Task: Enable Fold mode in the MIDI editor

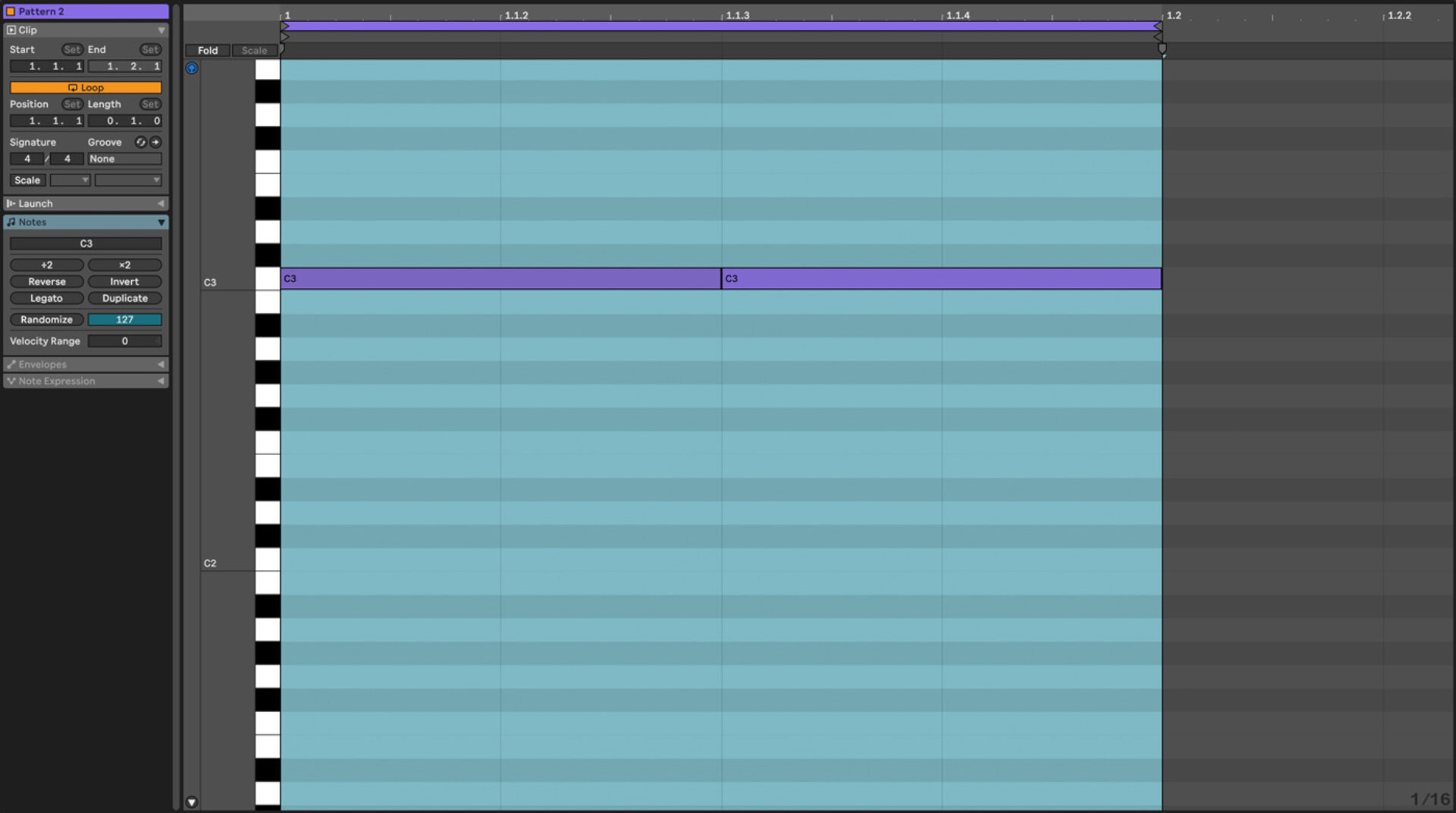Action: tap(207, 50)
